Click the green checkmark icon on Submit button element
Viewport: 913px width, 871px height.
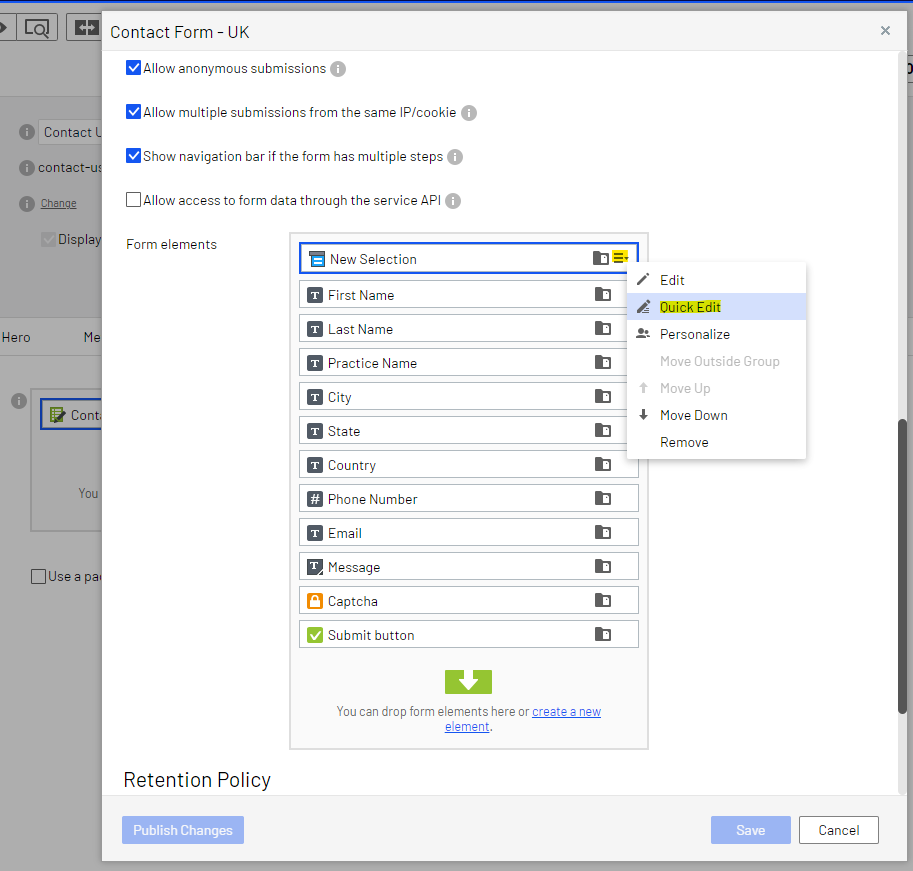[313, 634]
